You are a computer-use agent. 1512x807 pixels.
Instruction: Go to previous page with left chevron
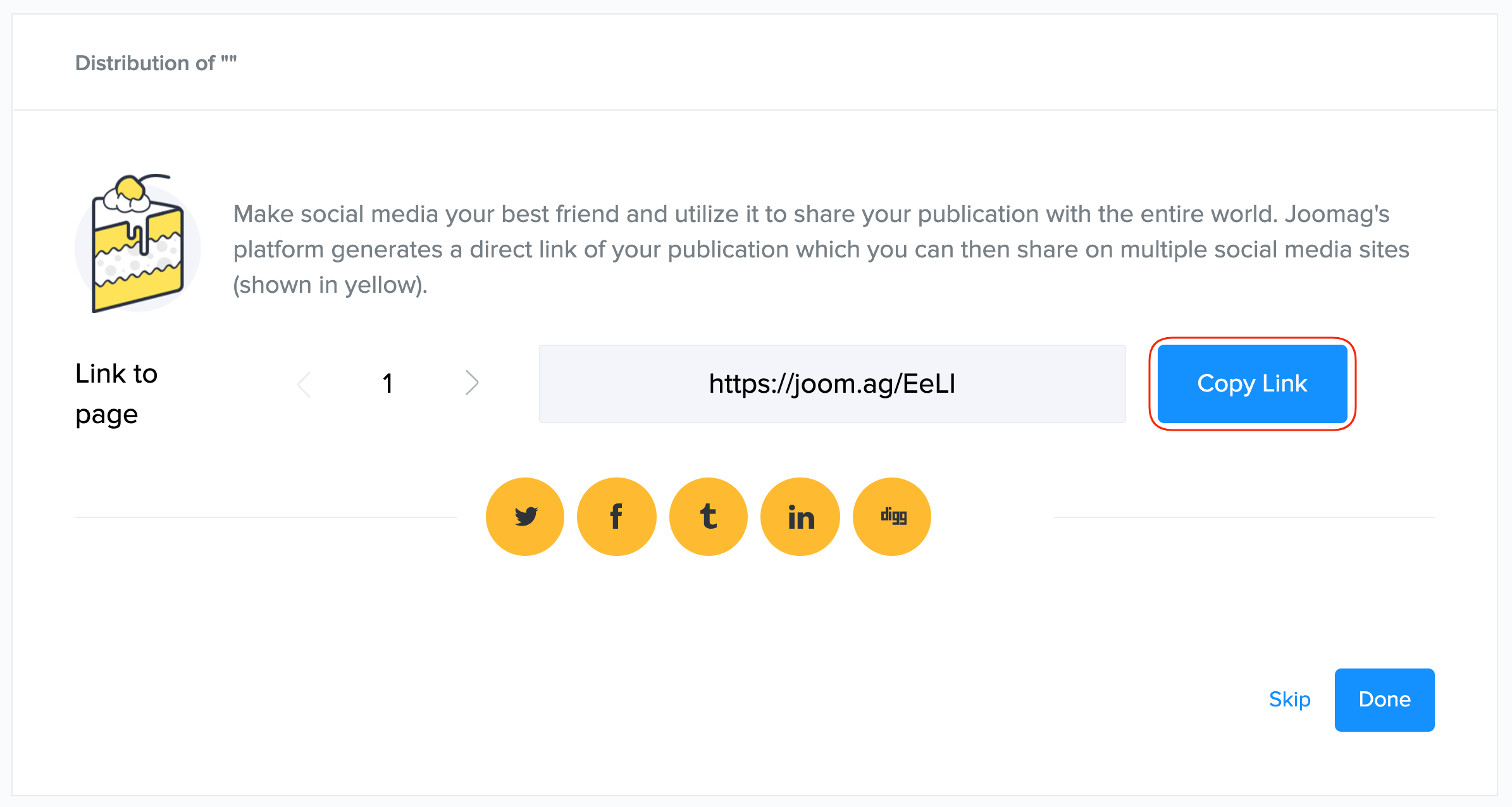point(304,383)
